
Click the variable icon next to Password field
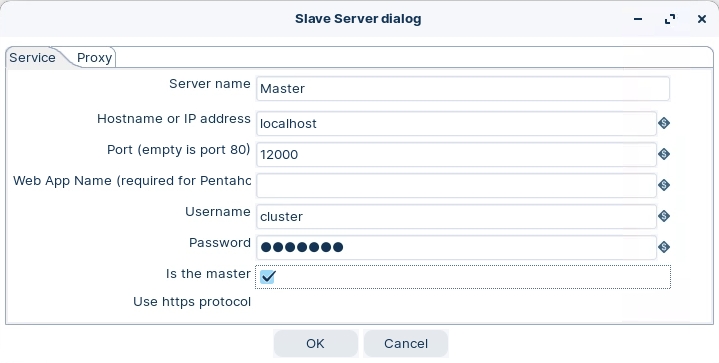point(664,247)
